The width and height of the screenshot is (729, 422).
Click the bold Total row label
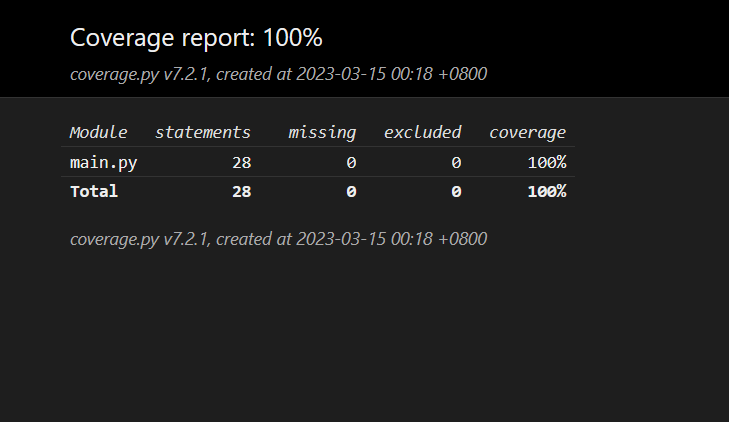pyautogui.click(x=94, y=191)
